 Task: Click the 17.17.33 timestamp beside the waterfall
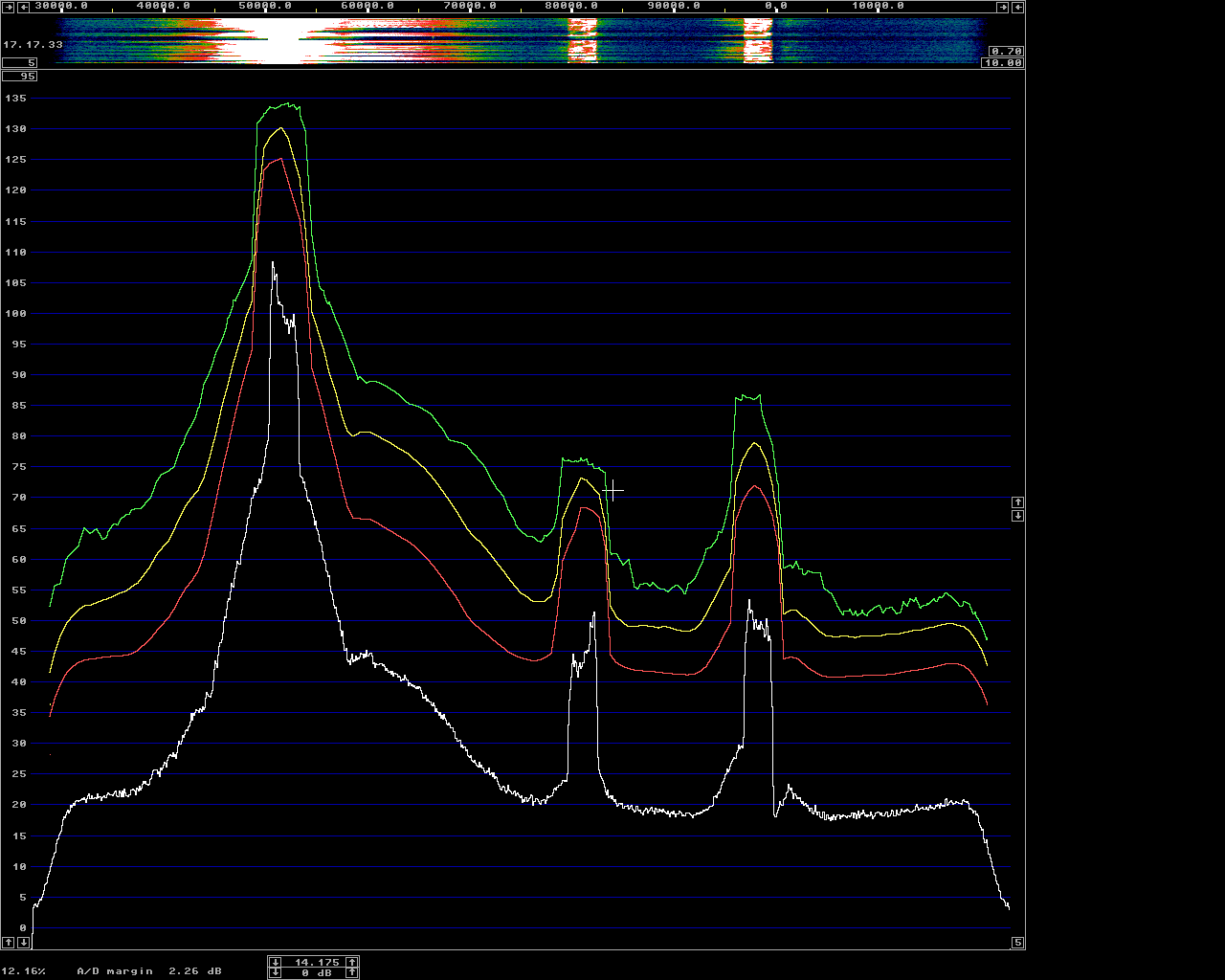33,44
